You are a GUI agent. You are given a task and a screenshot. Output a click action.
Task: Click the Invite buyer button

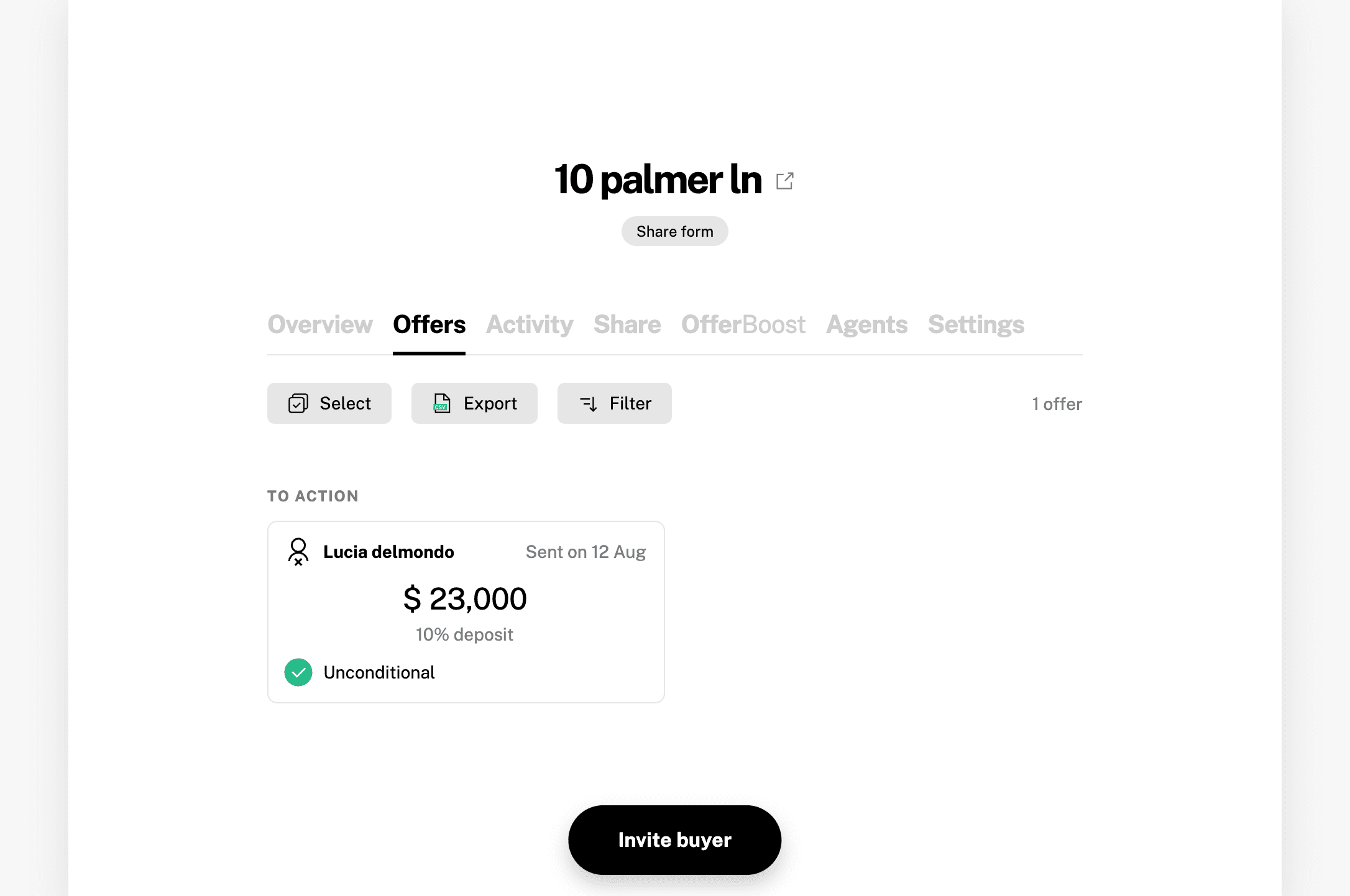[675, 840]
